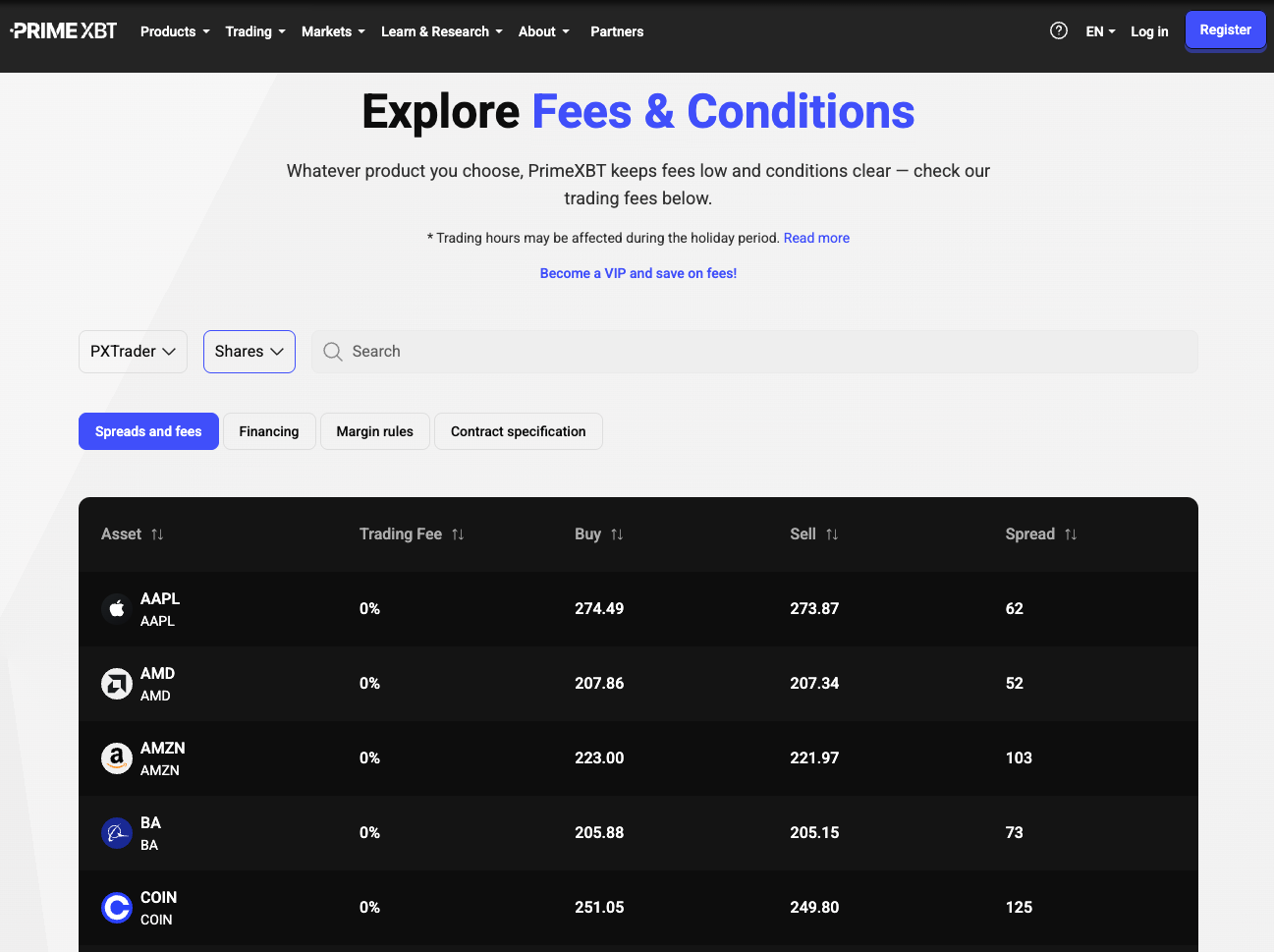
Task: Click the Coinbase logo icon
Action: [x=117, y=908]
